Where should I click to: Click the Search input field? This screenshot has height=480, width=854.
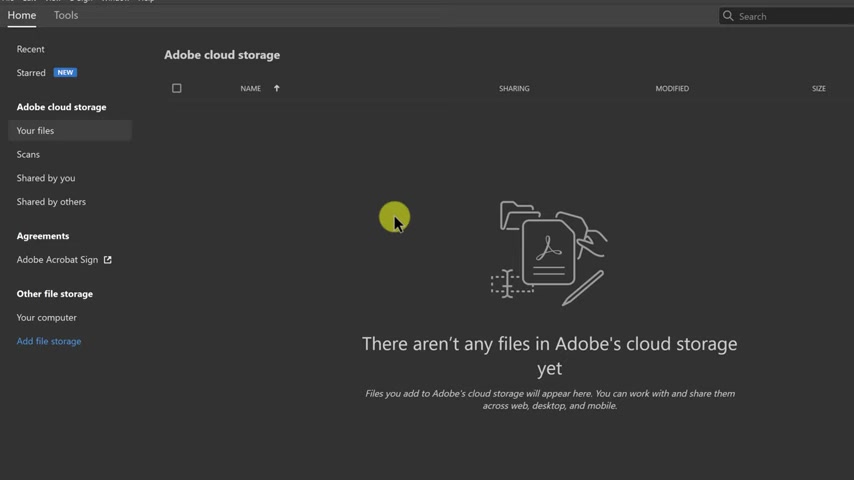[786, 16]
